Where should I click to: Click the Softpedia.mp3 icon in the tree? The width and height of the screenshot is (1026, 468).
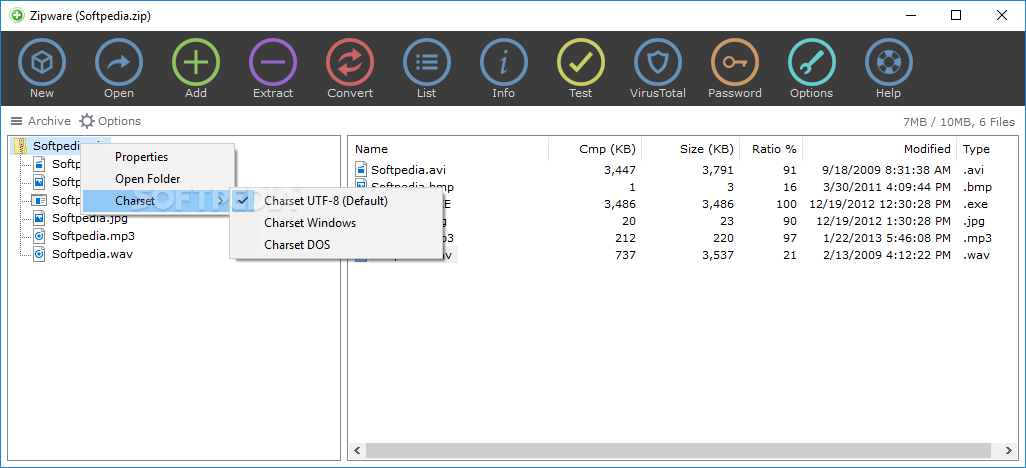click(39, 236)
